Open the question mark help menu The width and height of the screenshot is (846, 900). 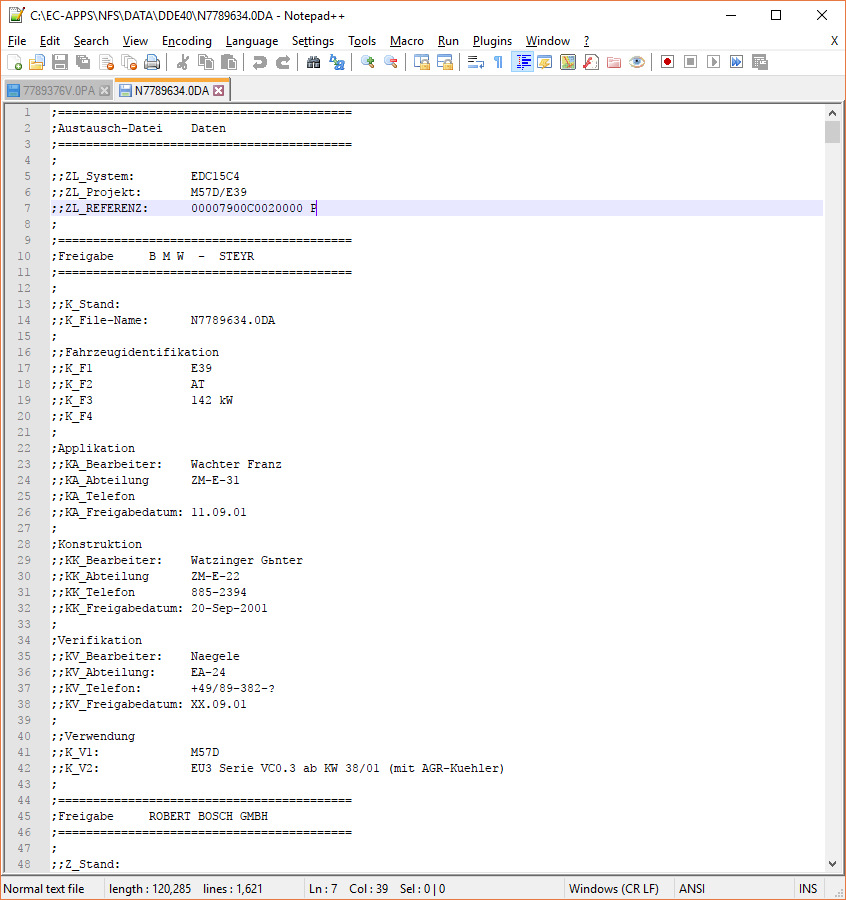[586, 41]
